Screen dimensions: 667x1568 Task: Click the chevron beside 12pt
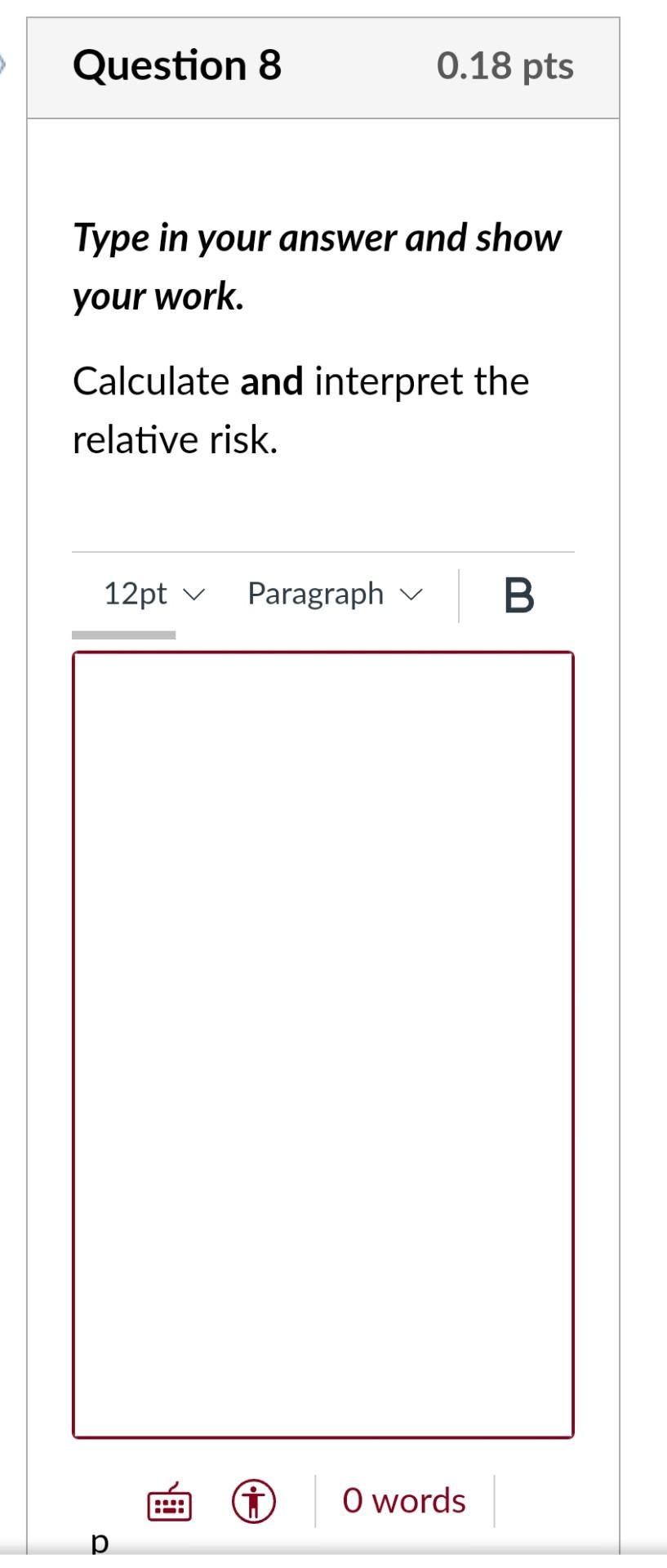pos(193,595)
